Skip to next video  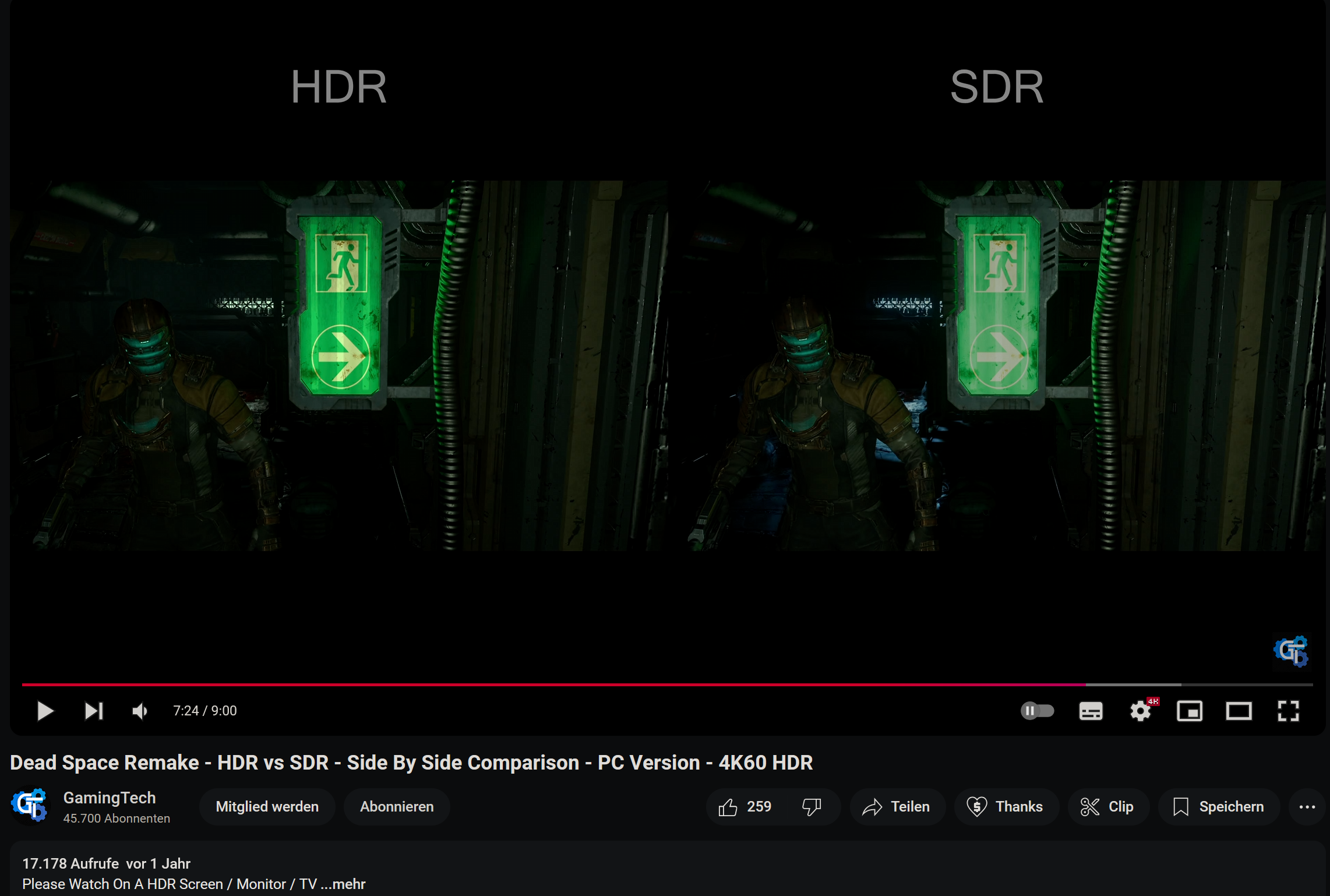(93, 711)
